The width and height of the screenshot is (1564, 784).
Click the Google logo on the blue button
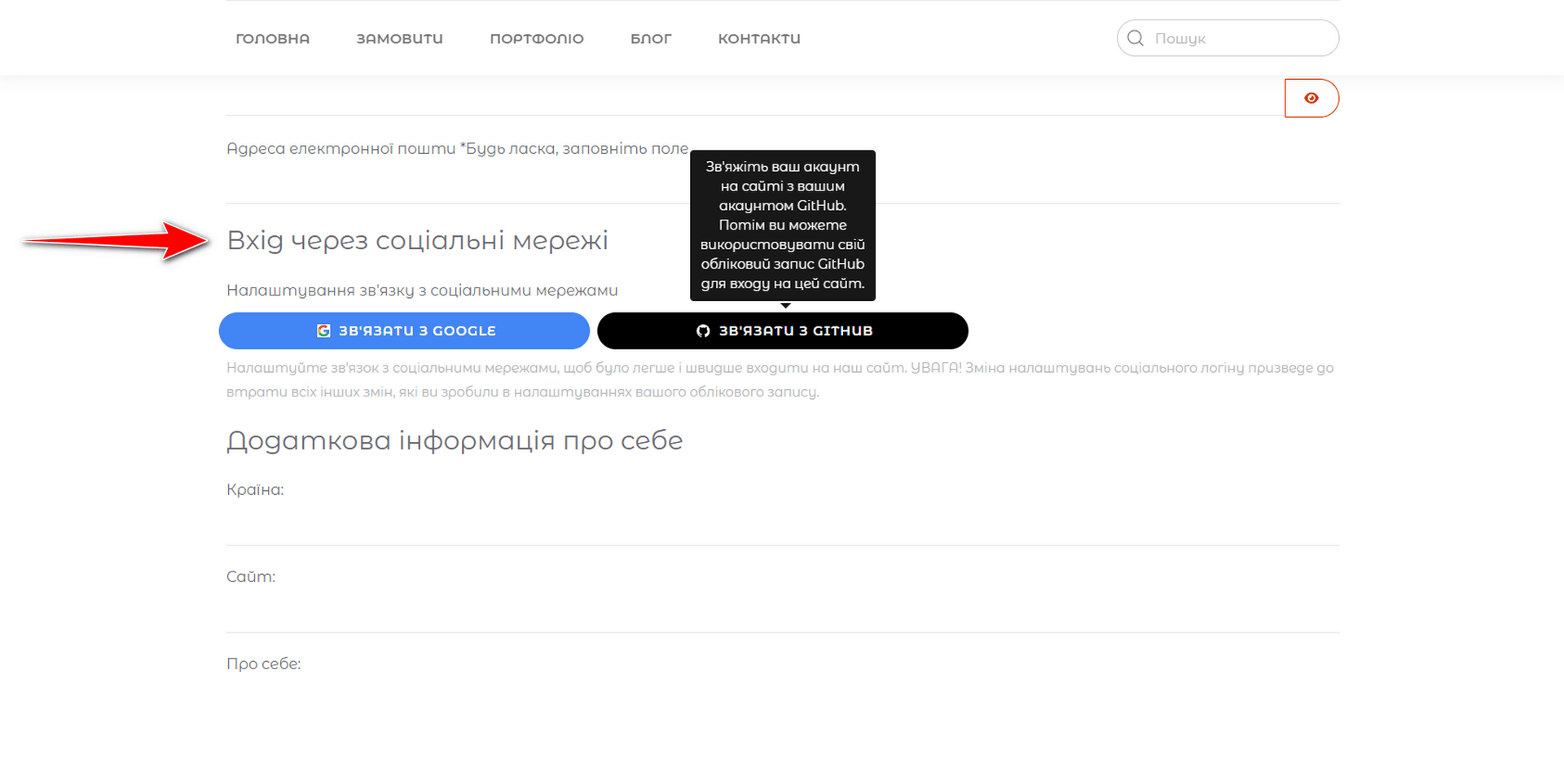coord(323,331)
